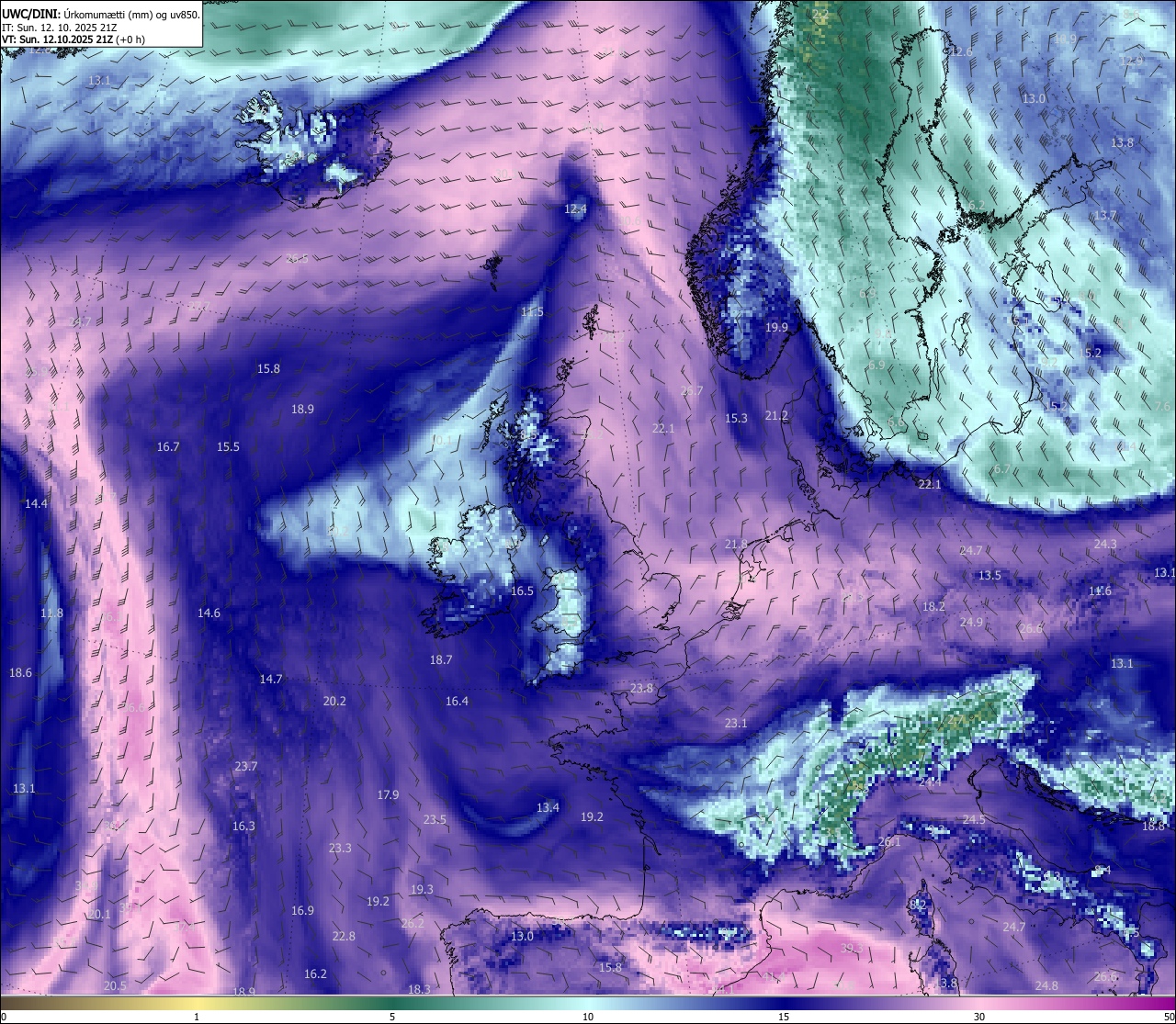The image size is (1176, 1024).
Task: Click the 15.5 value label
Action: 228,447
